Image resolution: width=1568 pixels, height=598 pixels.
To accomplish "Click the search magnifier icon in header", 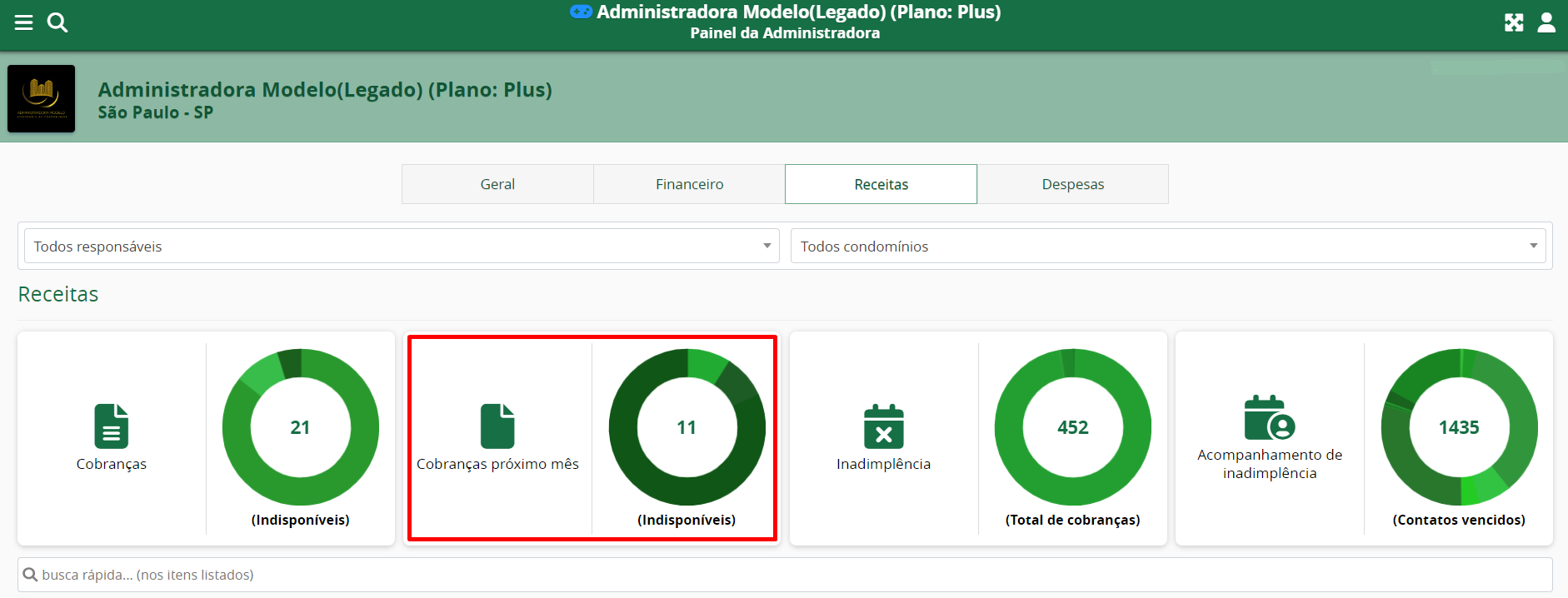I will pyautogui.click(x=57, y=22).
